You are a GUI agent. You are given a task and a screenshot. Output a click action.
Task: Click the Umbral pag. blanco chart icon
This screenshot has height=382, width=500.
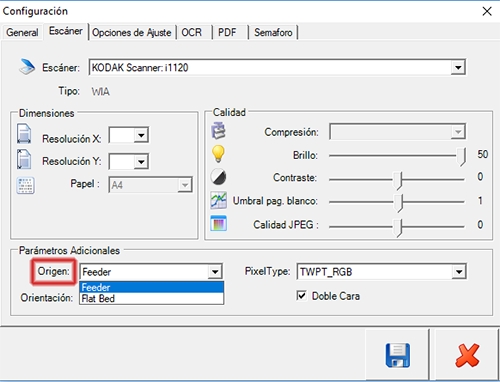point(218,200)
